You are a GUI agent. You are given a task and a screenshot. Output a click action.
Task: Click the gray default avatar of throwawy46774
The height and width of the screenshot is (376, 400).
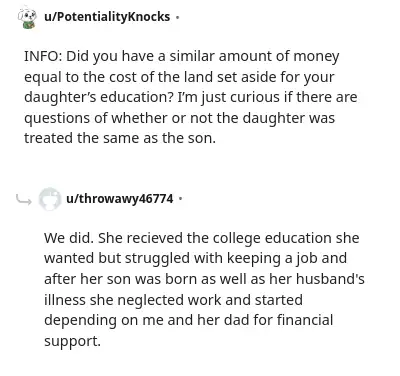50,199
